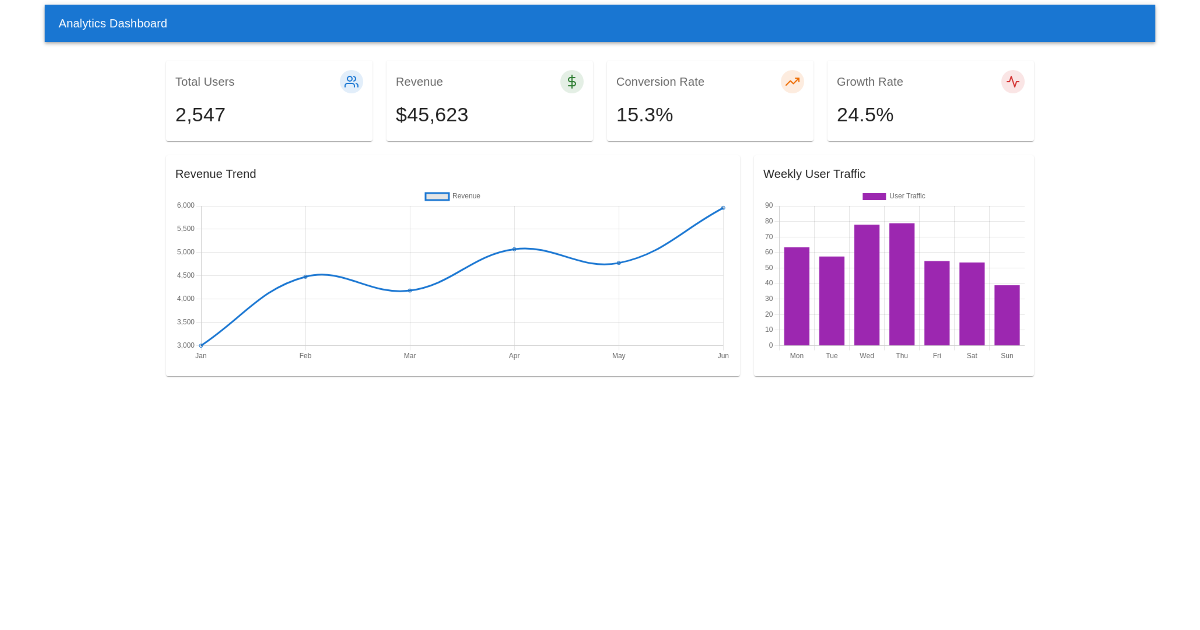Screen dimensions: 1200x630
Task: Click the 2,547 total users value
Action: 200,115
